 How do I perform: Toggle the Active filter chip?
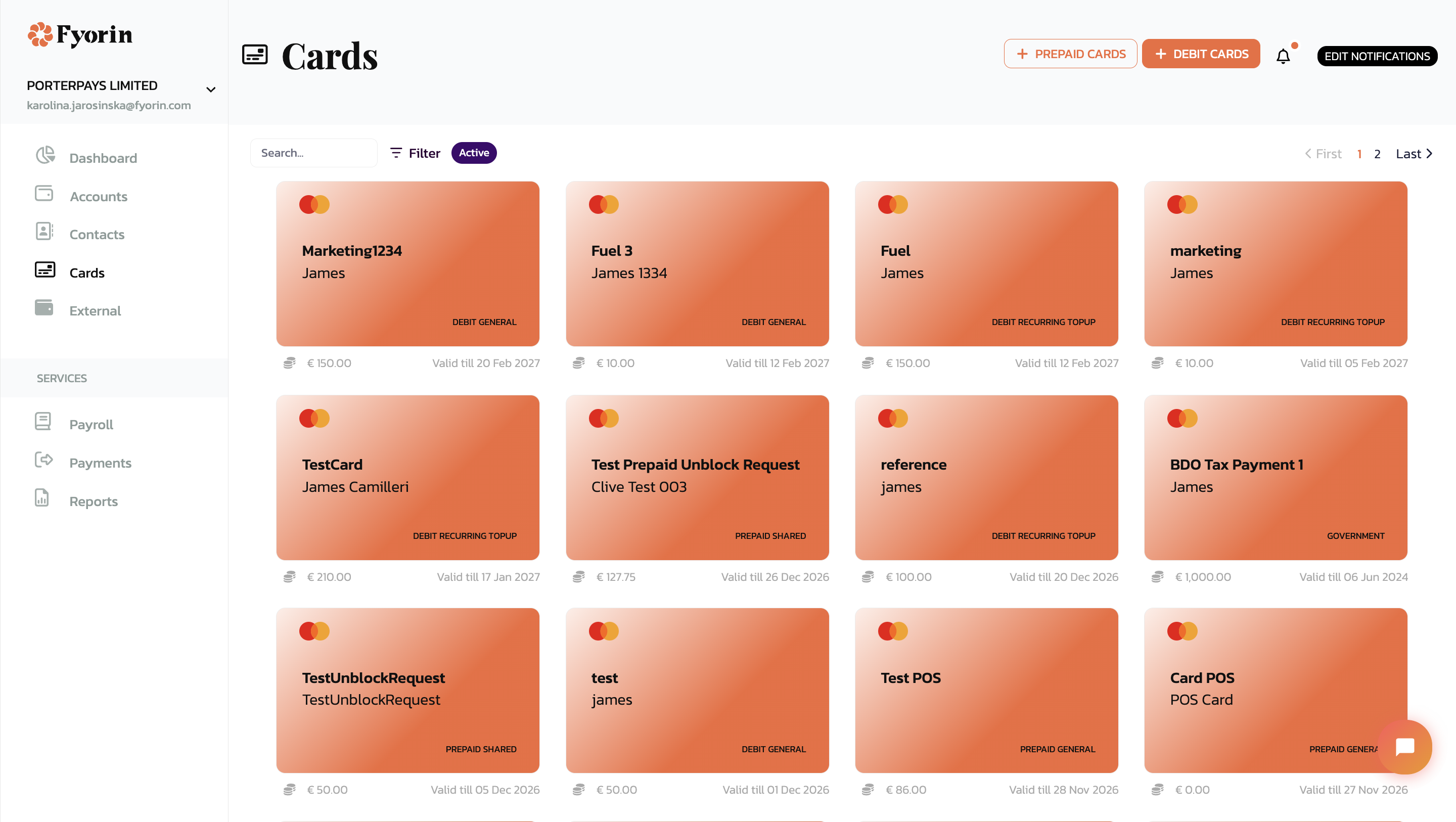[474, 153]
